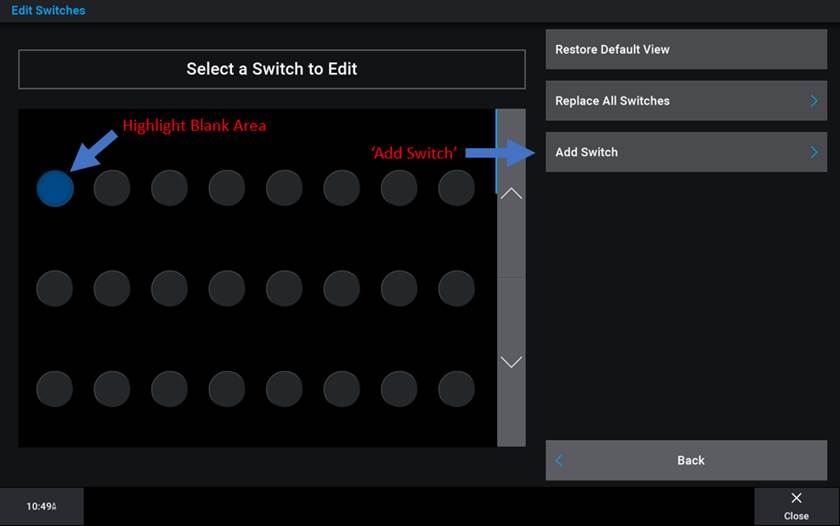Select first slot in bottom row

coord(55,388)
